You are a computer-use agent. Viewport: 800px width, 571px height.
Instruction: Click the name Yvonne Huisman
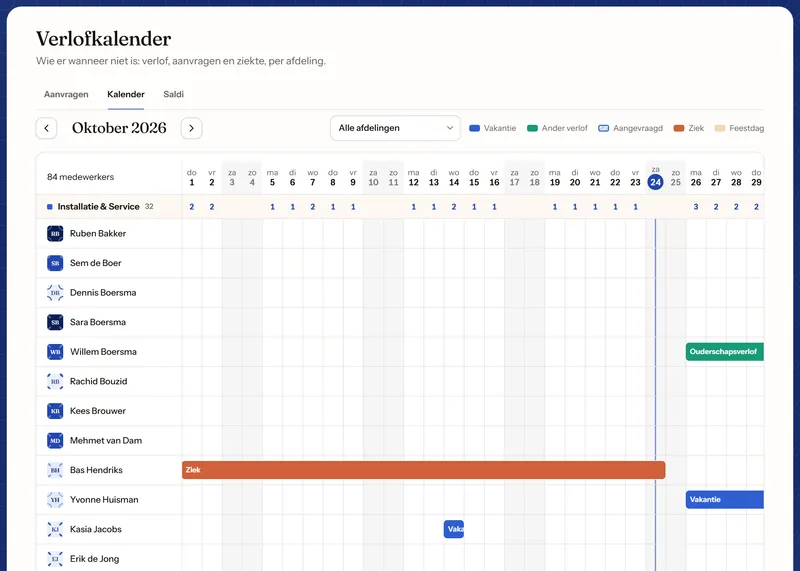tap(104, 500)
